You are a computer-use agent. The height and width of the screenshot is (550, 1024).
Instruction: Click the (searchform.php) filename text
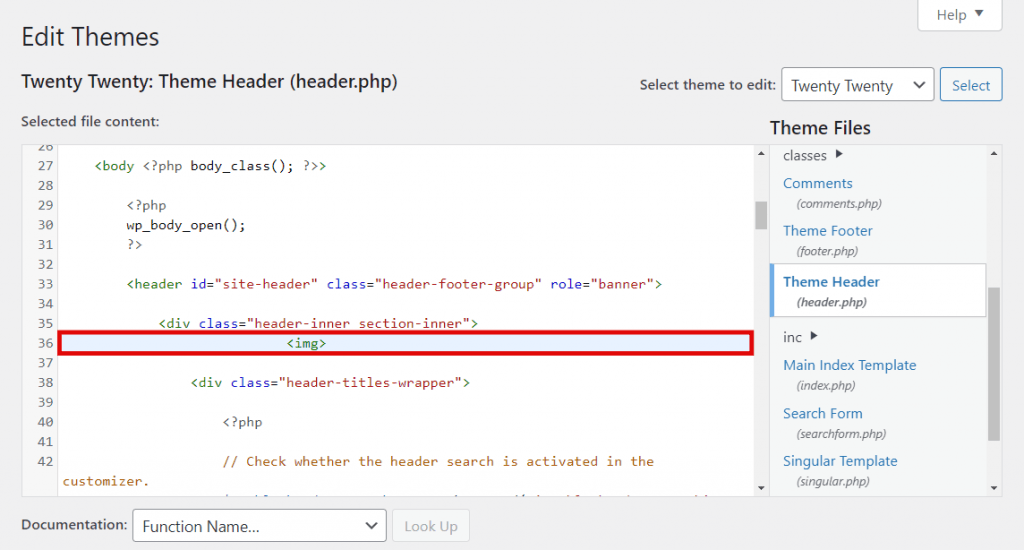(841, 434)
